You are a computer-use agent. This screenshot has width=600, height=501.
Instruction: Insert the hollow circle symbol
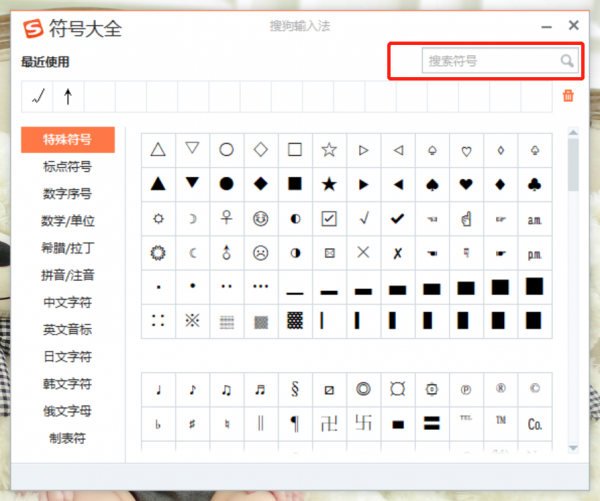(227, 150)
